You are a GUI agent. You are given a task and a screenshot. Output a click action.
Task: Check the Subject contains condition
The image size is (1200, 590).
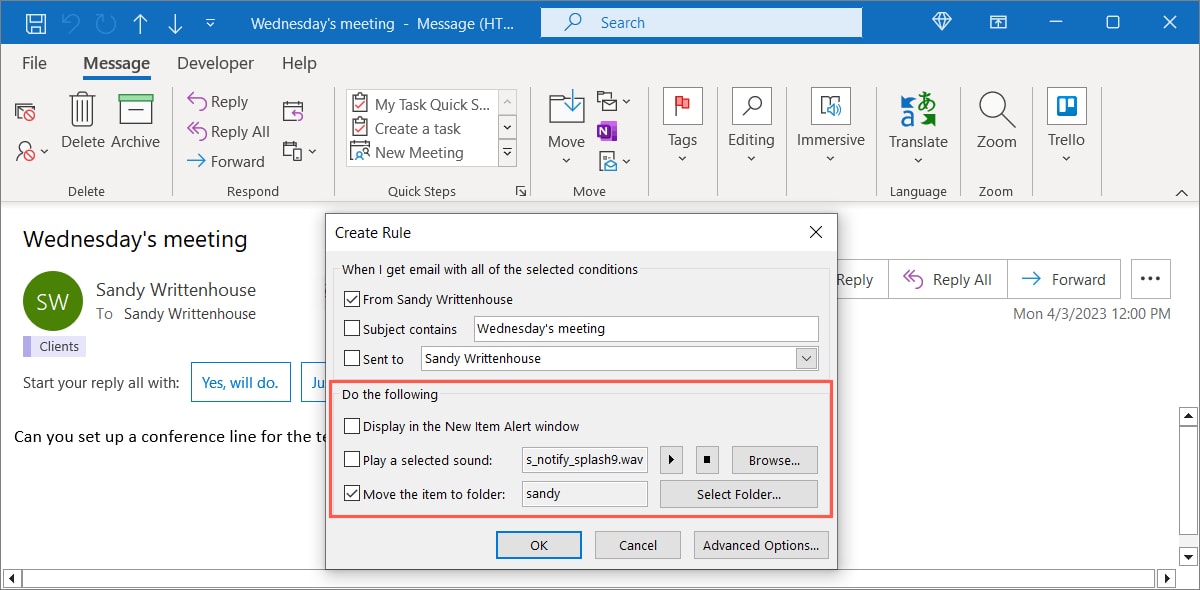pyautogui.click(x=353, y=328)
